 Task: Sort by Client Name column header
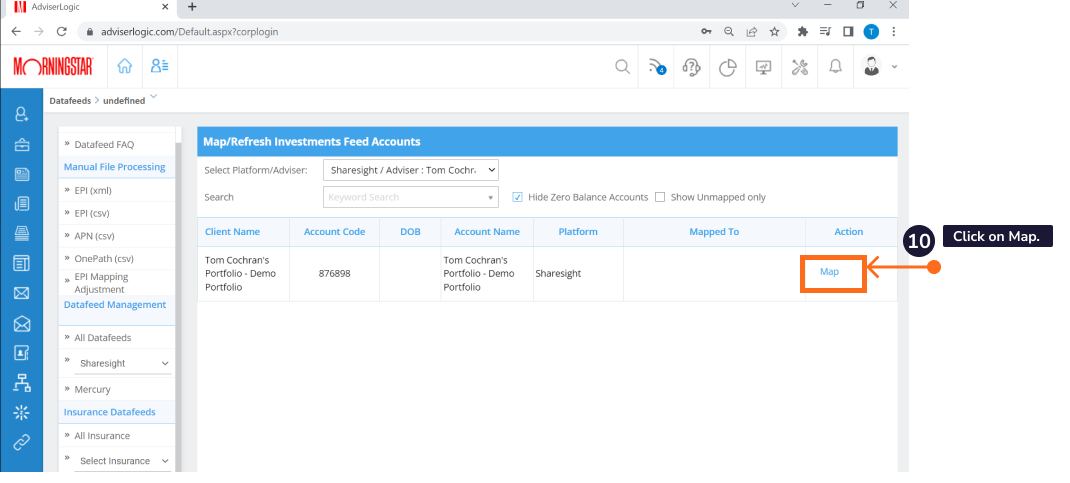coord(232,232)
